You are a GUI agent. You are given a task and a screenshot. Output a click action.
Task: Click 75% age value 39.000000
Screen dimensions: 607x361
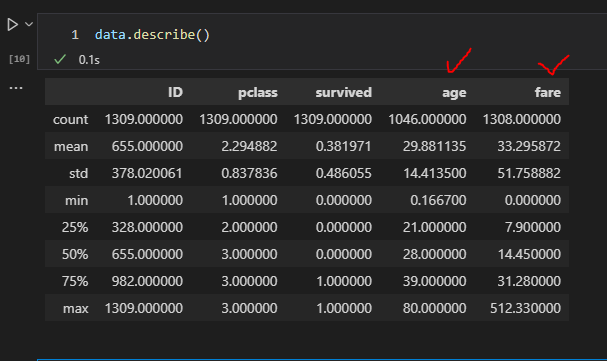pos(434,281)
